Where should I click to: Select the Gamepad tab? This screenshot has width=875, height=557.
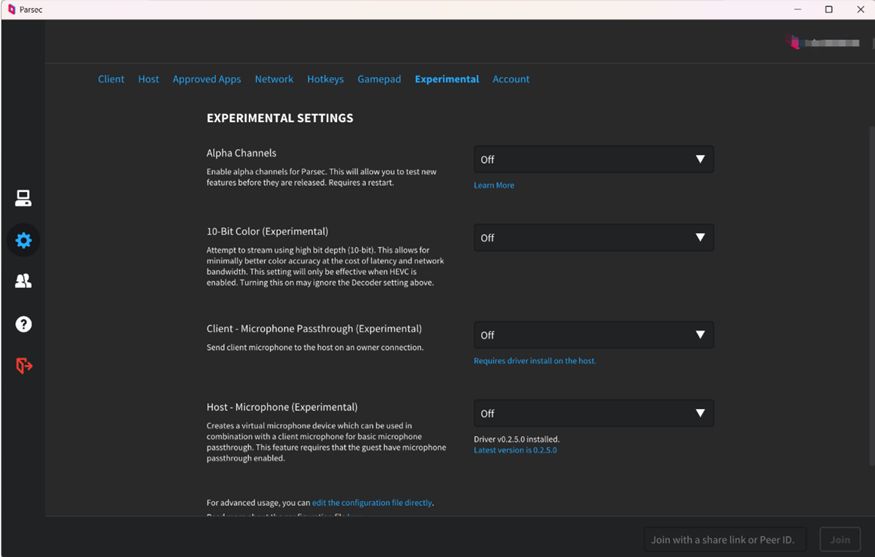[x=379, y=79]
